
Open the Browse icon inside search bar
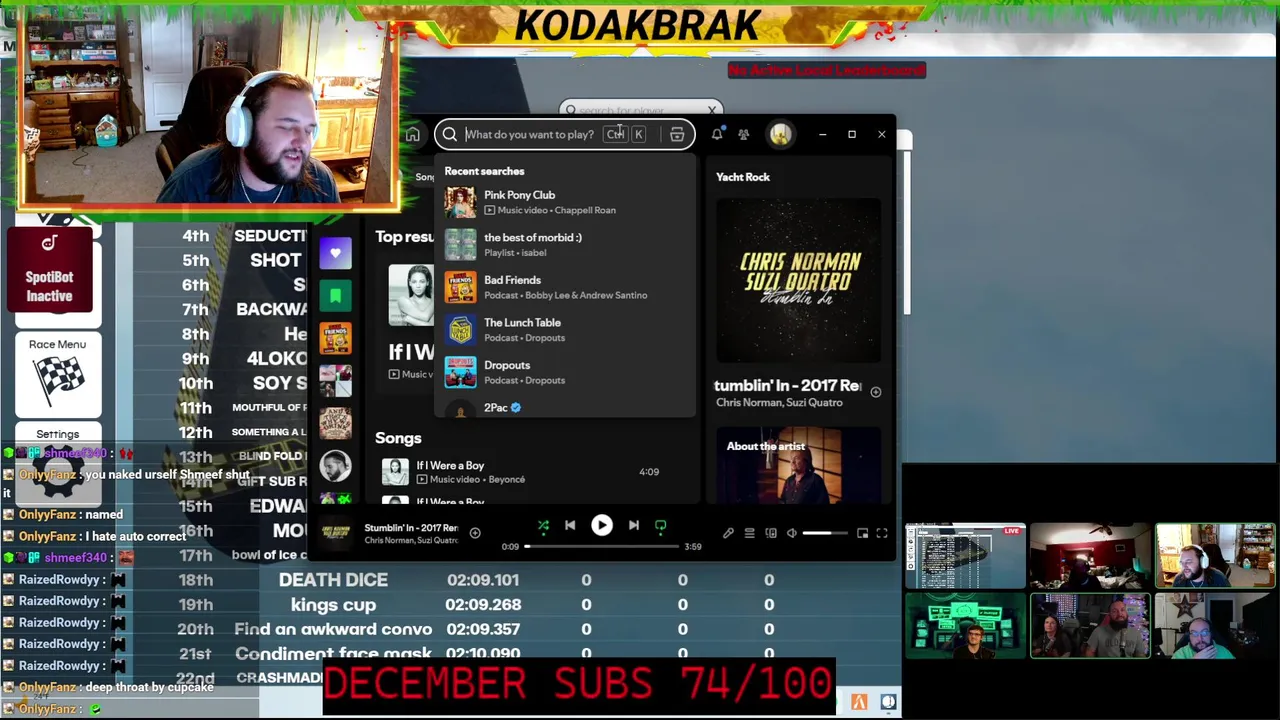[x=677, y=135]
